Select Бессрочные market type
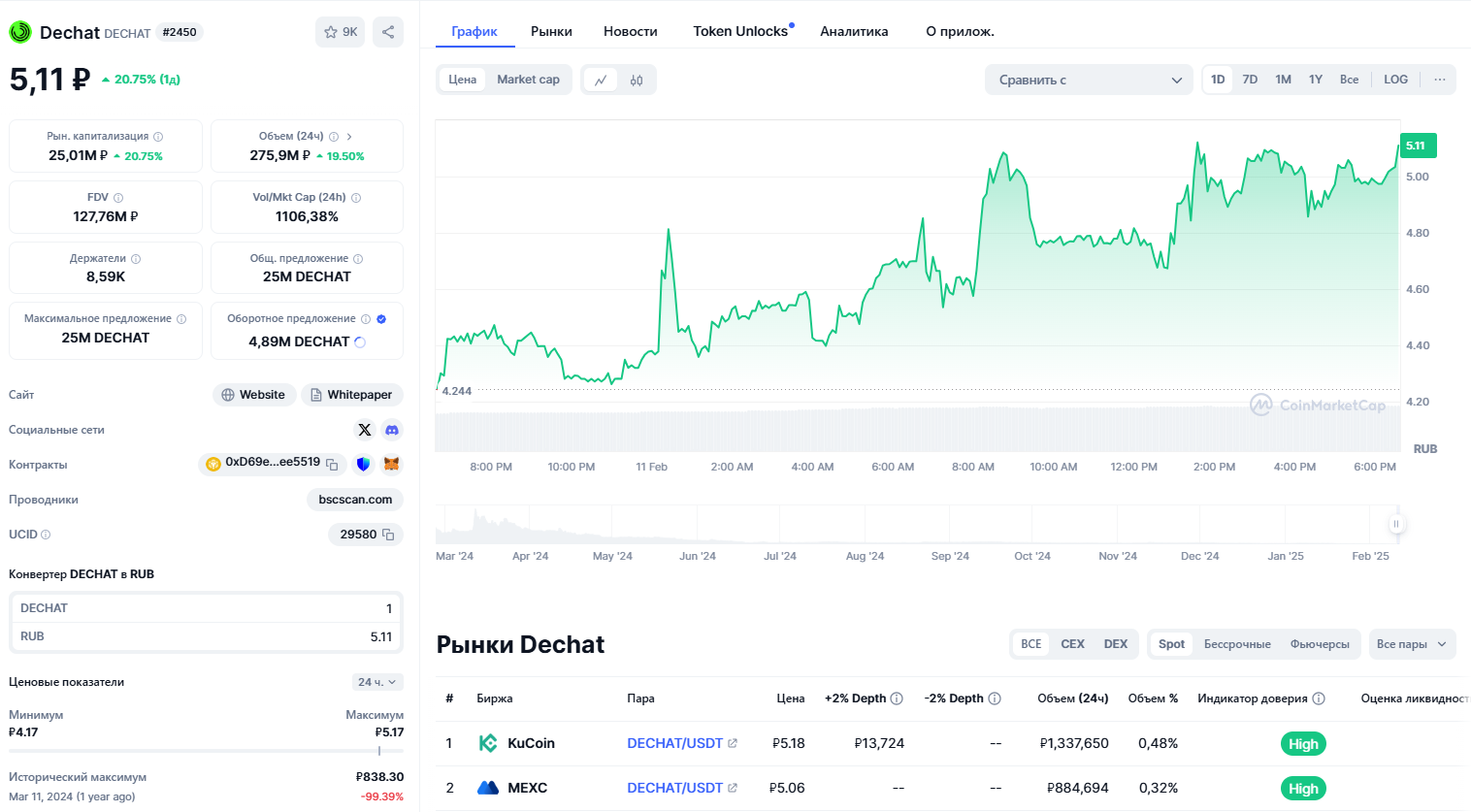This screenshot has height=812, width=1471. pyautogui.click(x=1237, y=644)
